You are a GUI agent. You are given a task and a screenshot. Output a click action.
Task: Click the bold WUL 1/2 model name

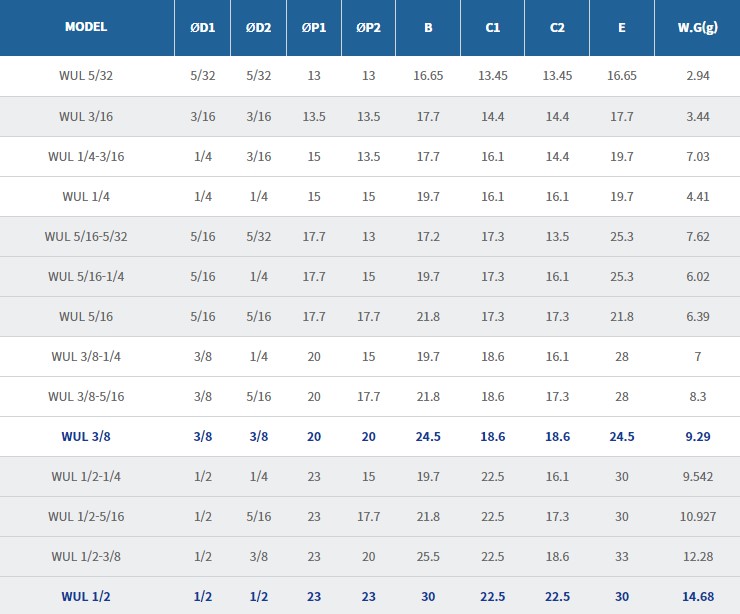pos(86,596)
